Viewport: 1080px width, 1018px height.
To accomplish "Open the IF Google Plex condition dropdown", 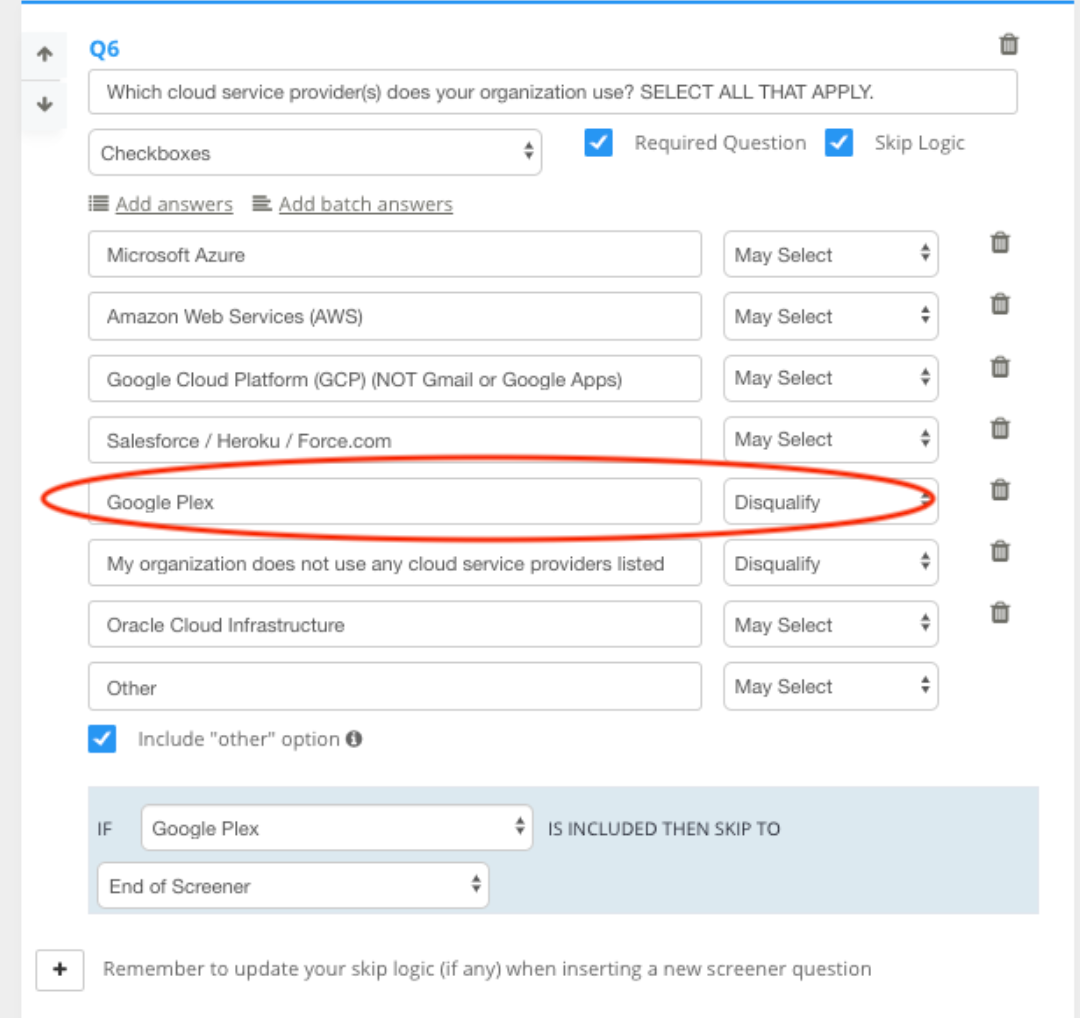I will click(336, 828).
